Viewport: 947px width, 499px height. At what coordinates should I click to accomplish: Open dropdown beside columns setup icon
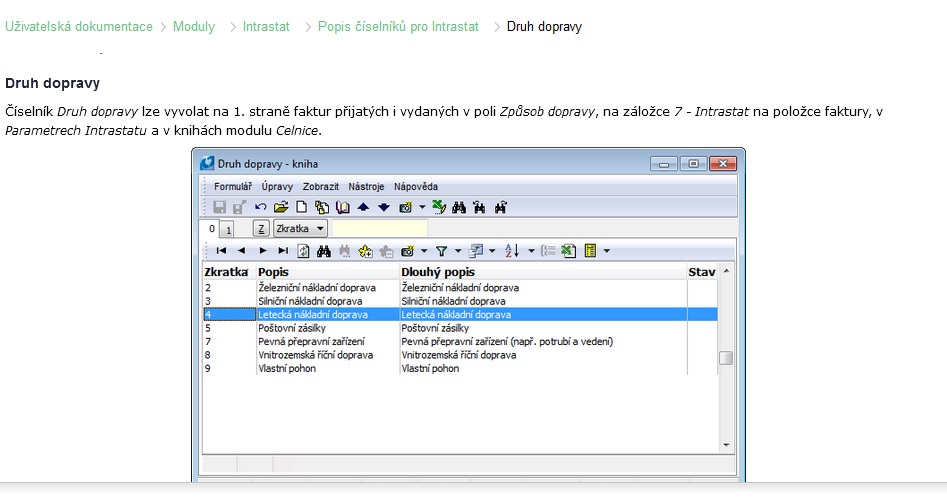coord(492,251)
